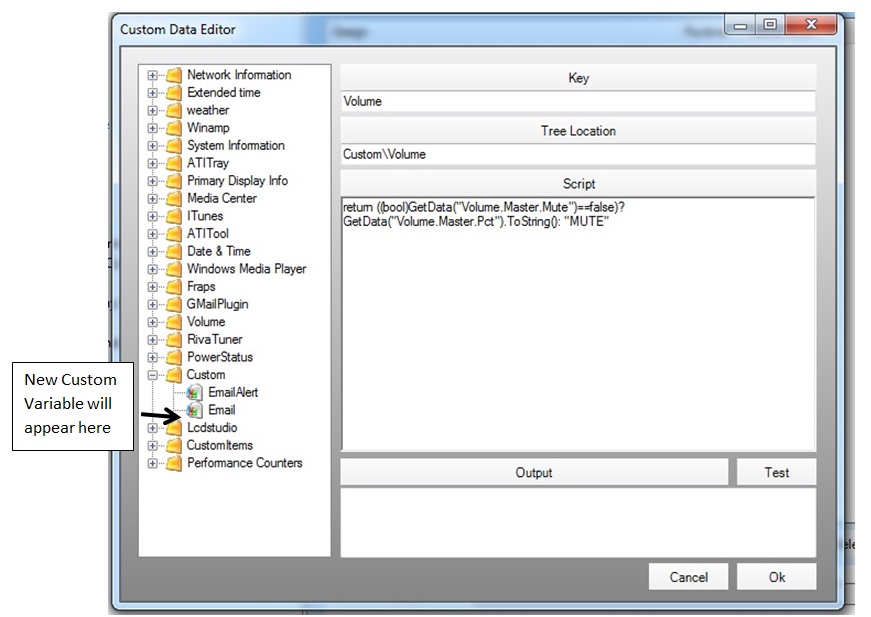Viewport: 871px width, 617px height.
Task: Click the Windows Media Player folder icon
Action: coord(174,269)
